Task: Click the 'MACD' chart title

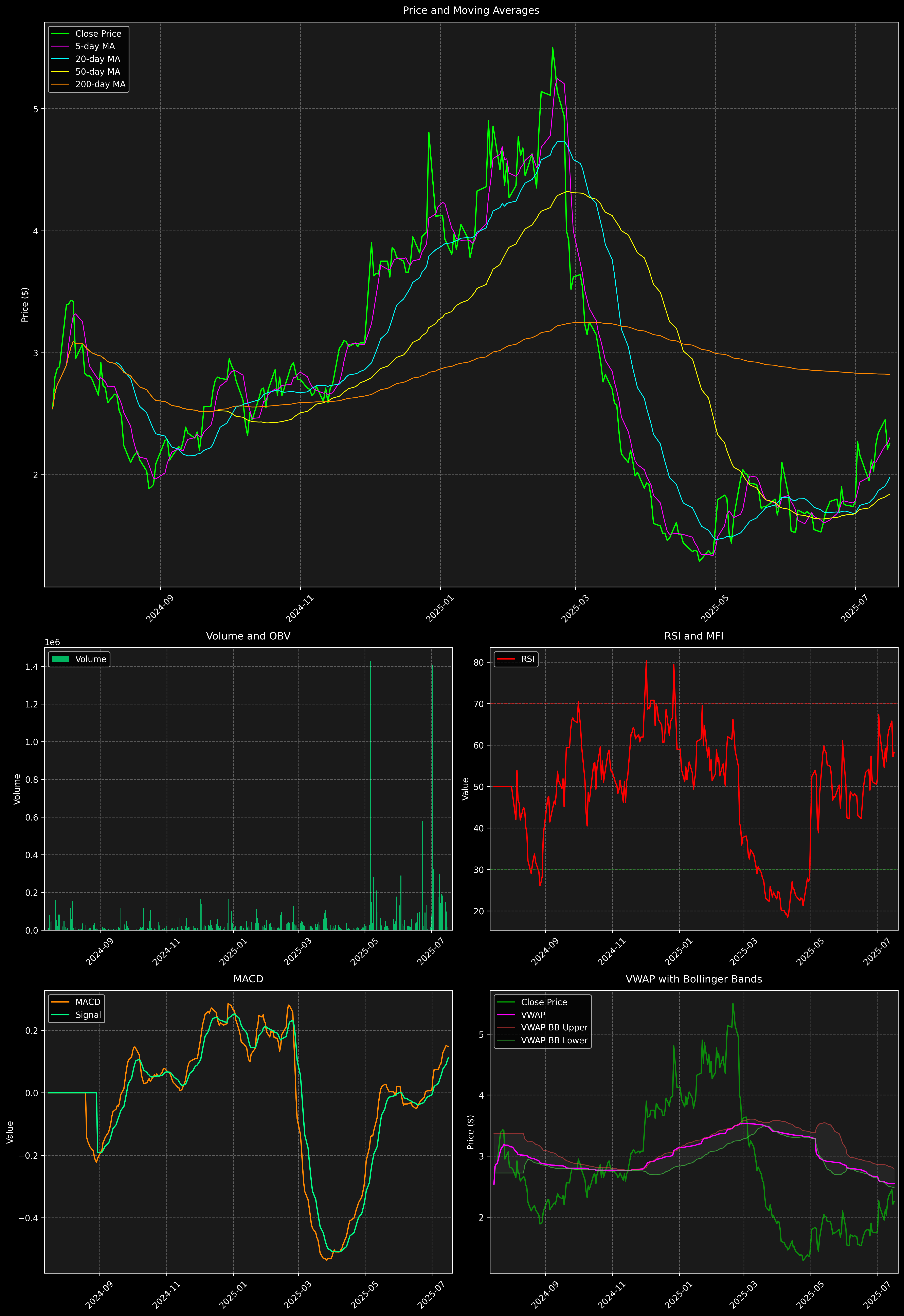Action: tap(248, 979)
